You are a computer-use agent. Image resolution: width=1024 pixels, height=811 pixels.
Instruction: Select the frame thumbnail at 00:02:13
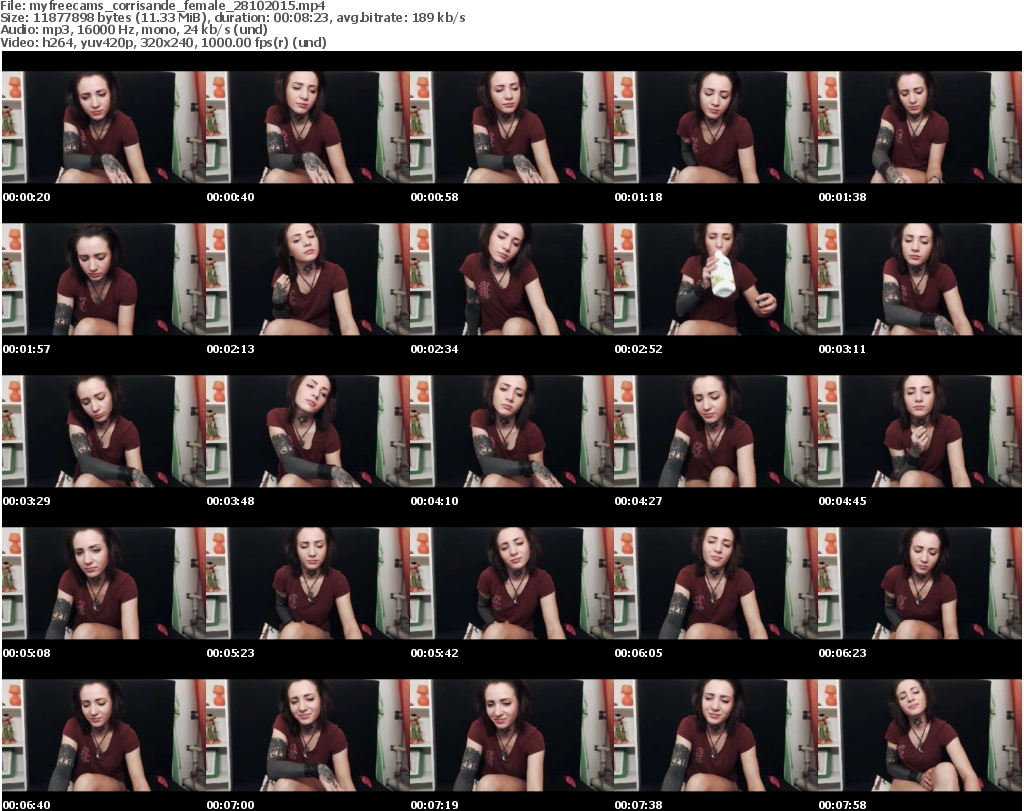(x=308, y=279)
